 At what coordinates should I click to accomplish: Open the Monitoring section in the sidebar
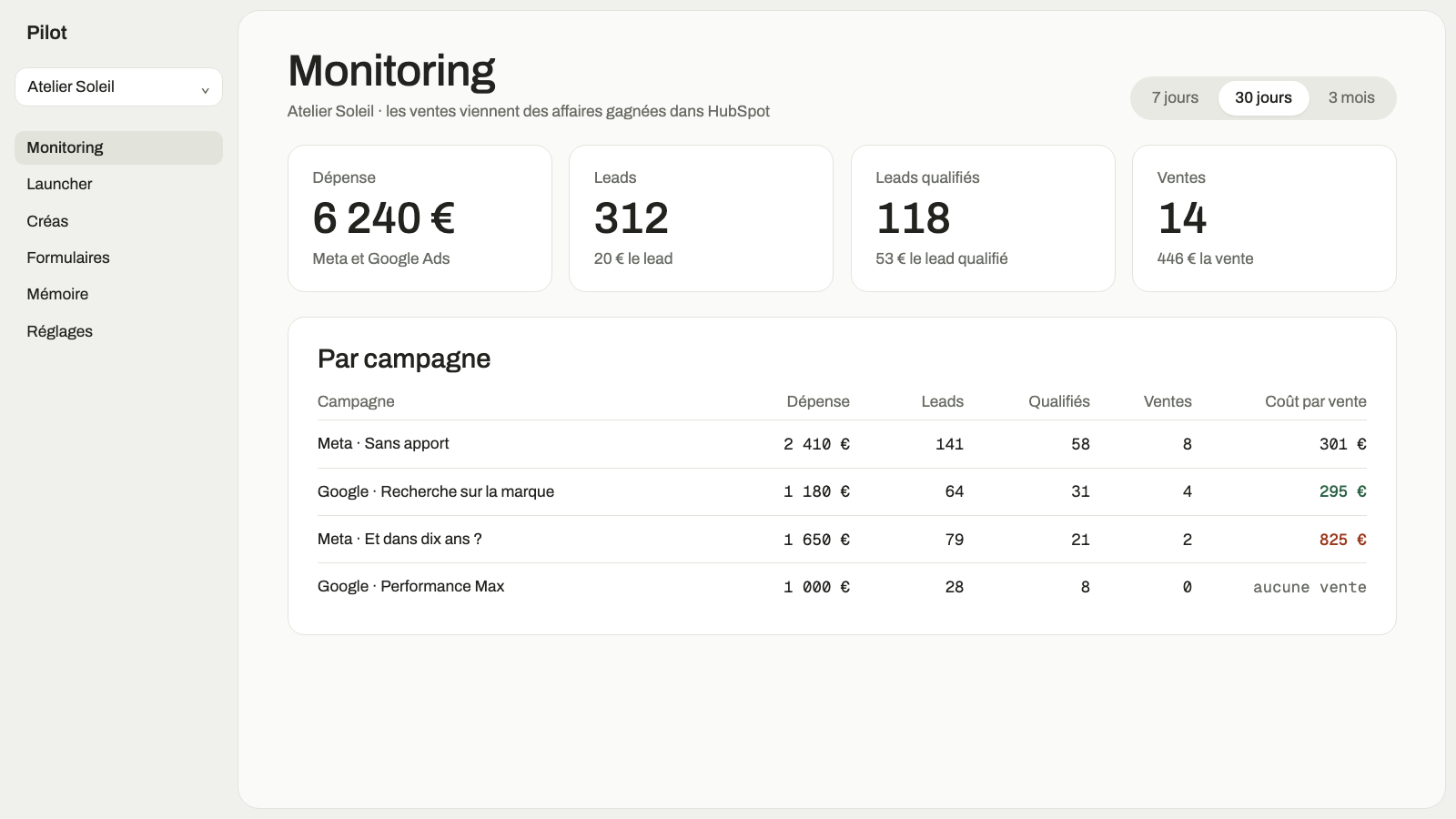tap(118, 147)
